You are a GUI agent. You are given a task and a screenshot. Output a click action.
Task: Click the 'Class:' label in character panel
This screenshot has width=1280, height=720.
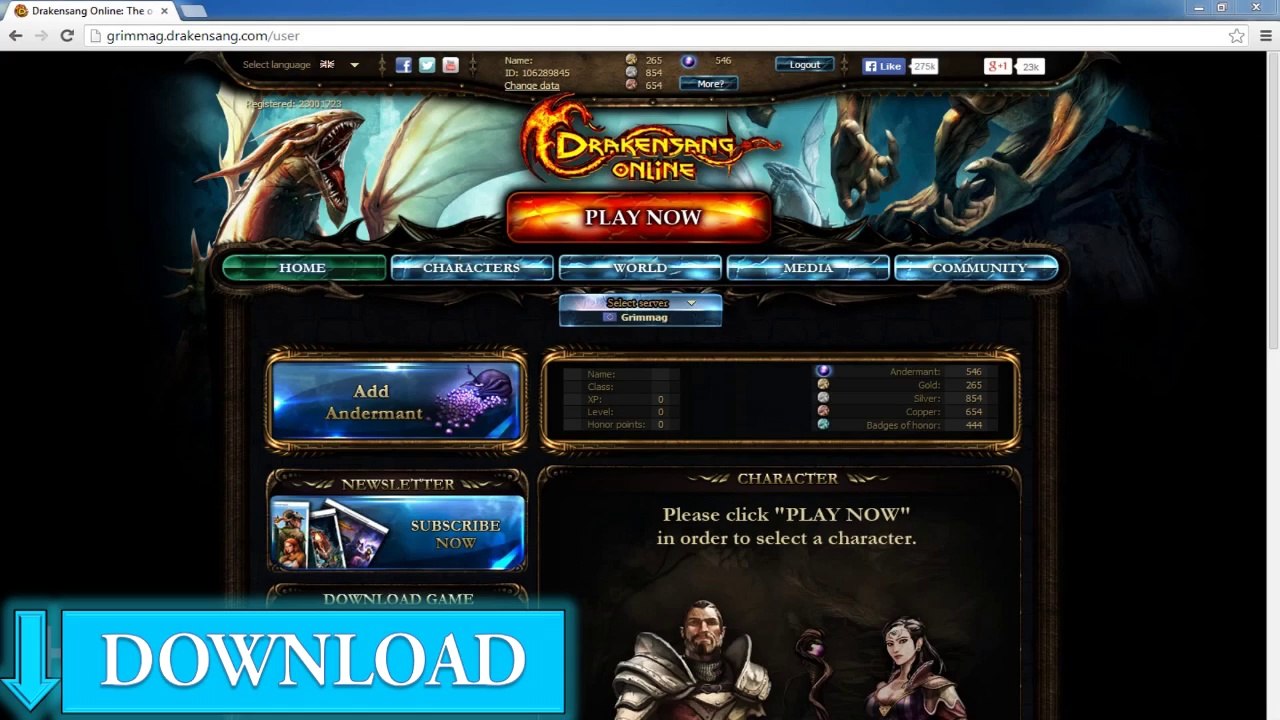click(600, 387)
